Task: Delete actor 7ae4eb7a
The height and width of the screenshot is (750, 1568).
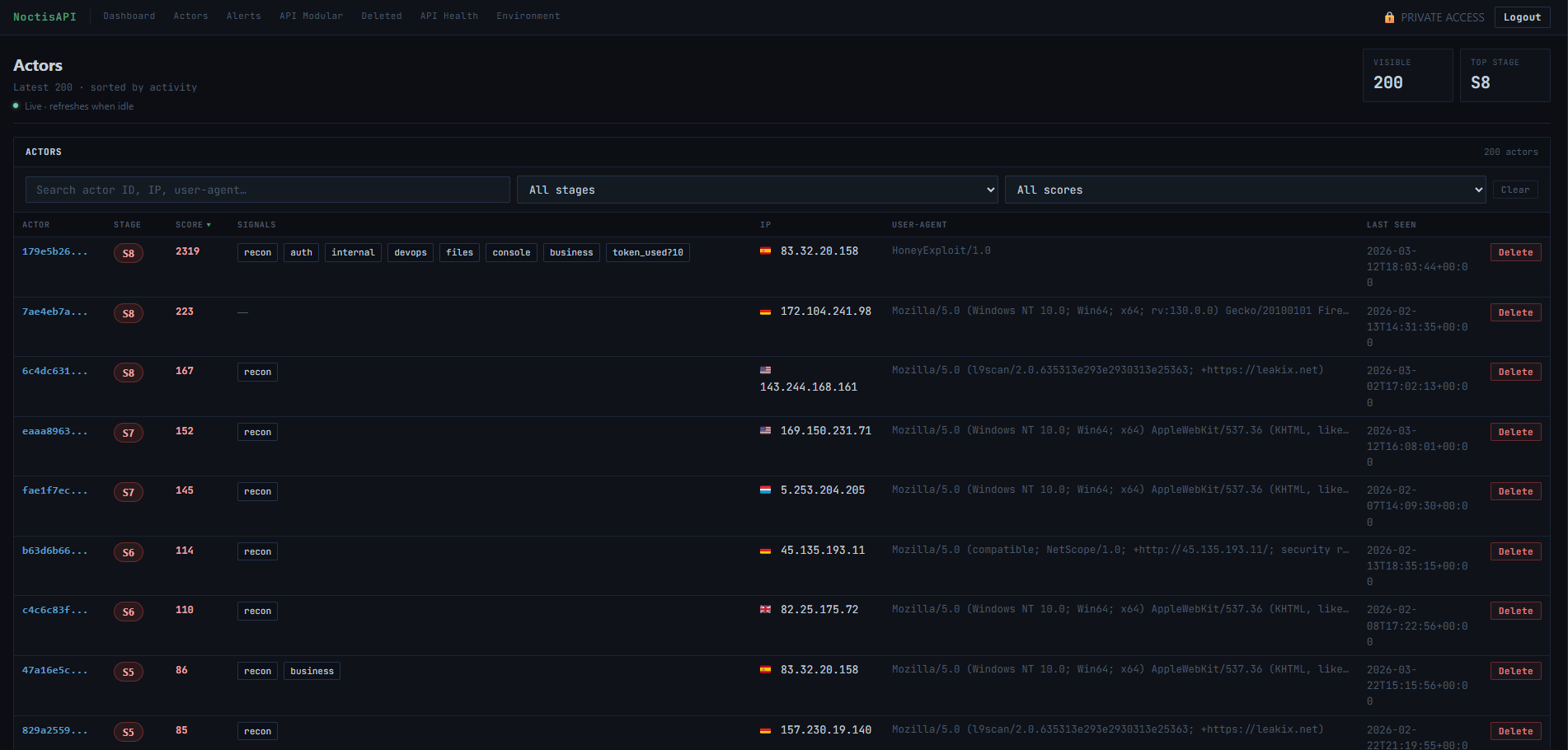Action: coord(1515,312)
